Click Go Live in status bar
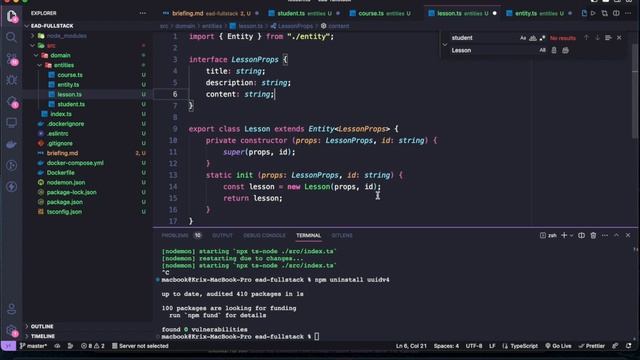Viewport: 640px width, 360px height. [558, 346]
